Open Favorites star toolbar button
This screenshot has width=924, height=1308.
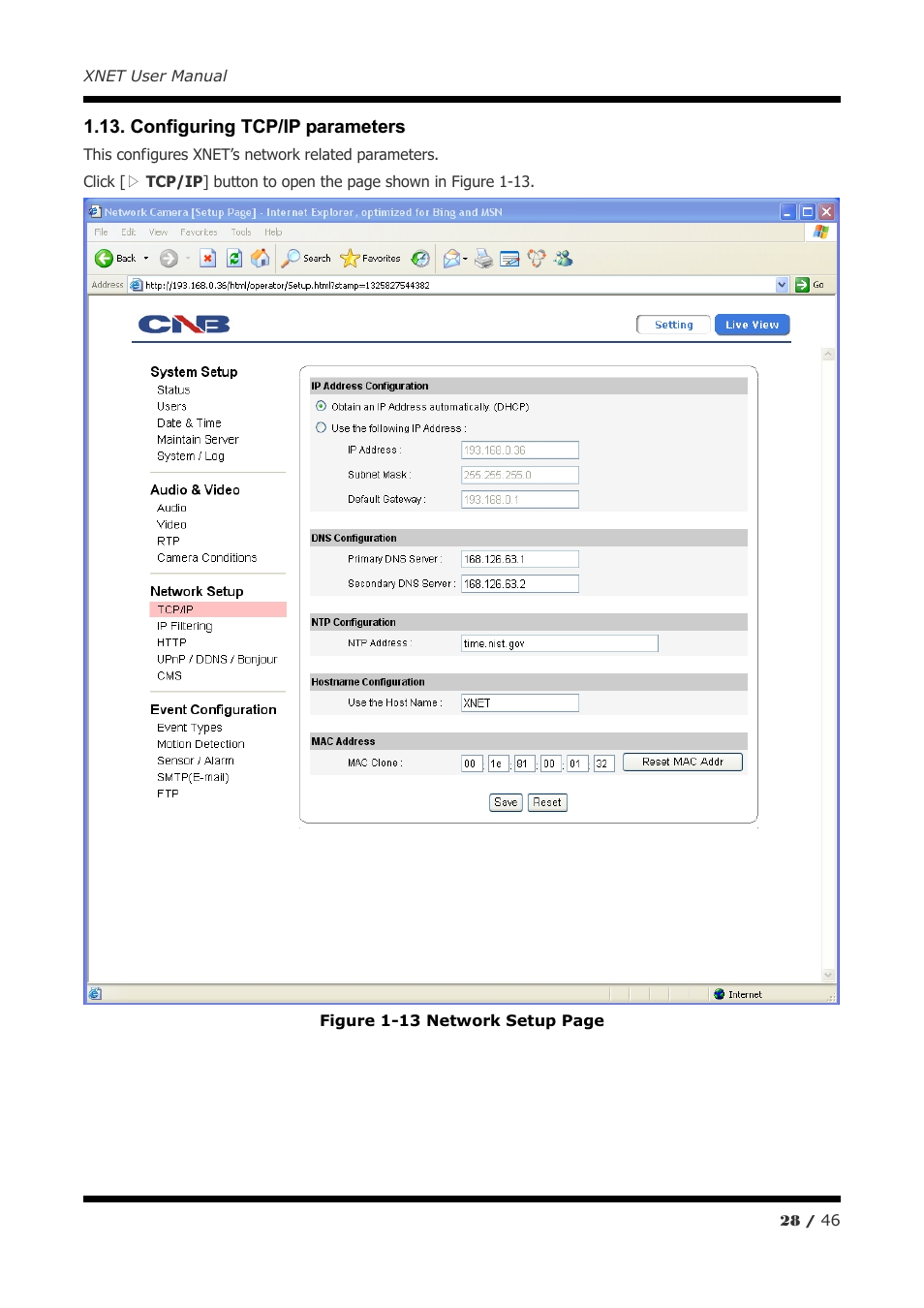point(370,259)
